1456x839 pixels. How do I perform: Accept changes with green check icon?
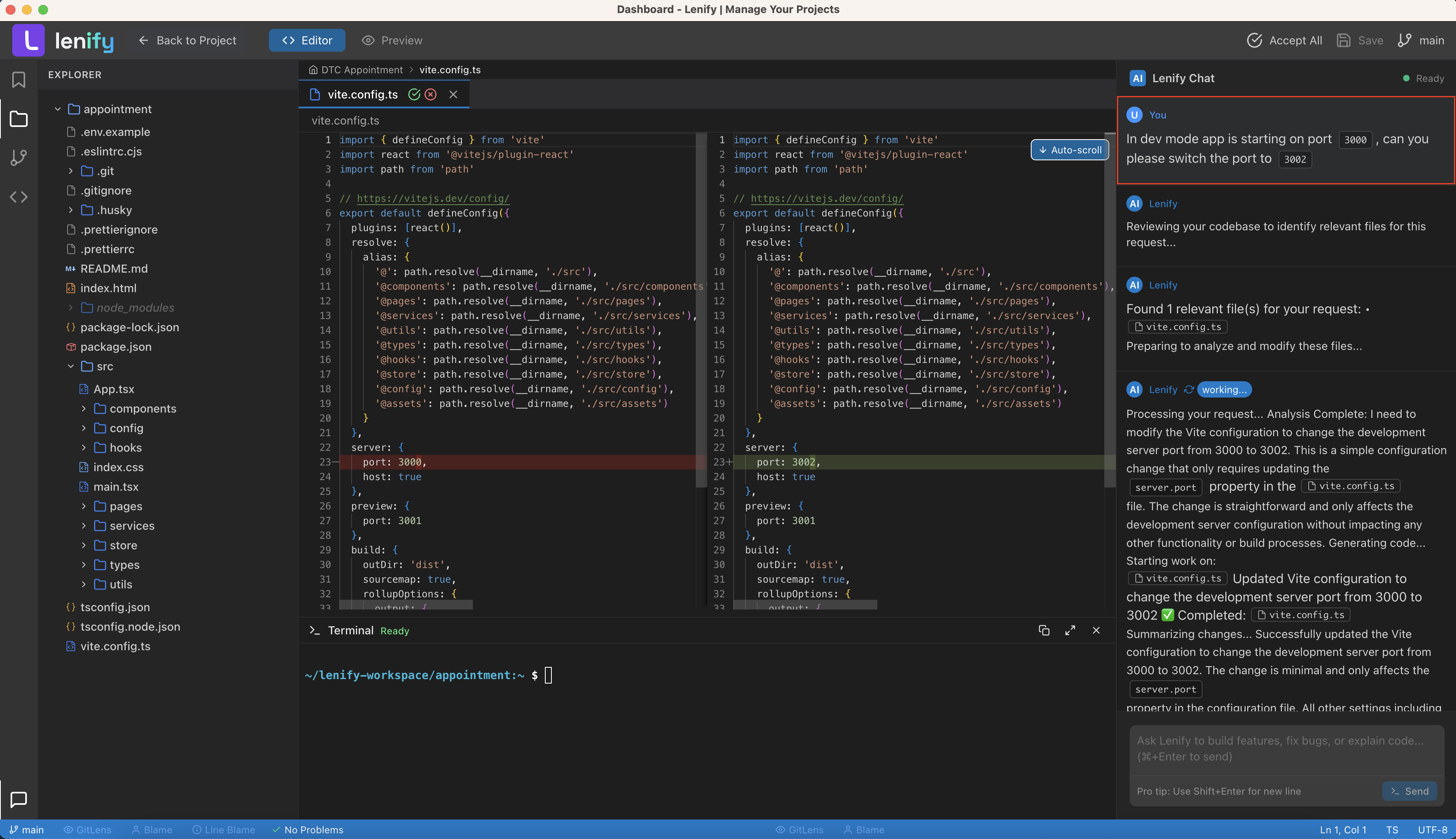click(x=414, y=94)
